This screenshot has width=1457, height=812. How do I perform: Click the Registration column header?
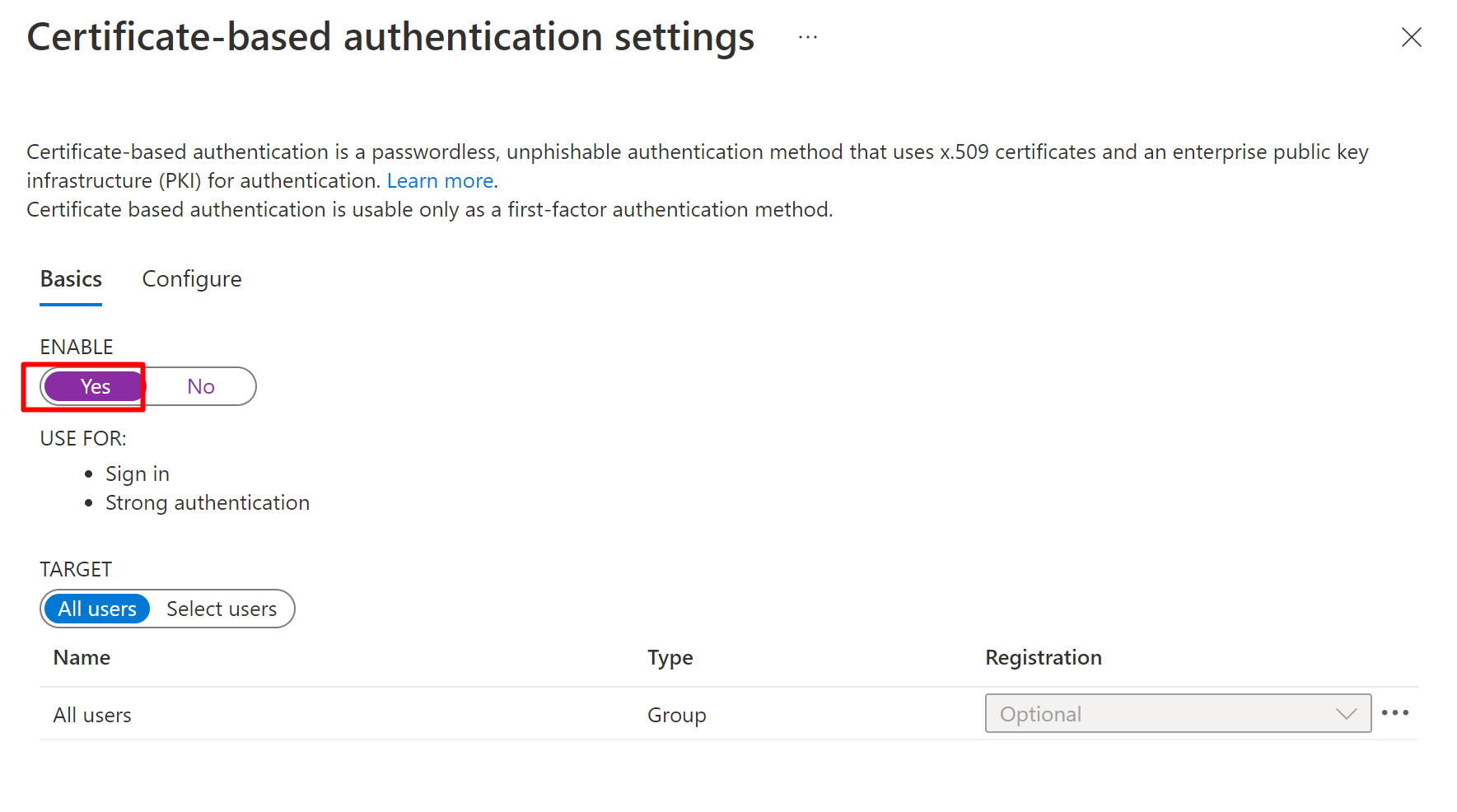point(1043,658)
